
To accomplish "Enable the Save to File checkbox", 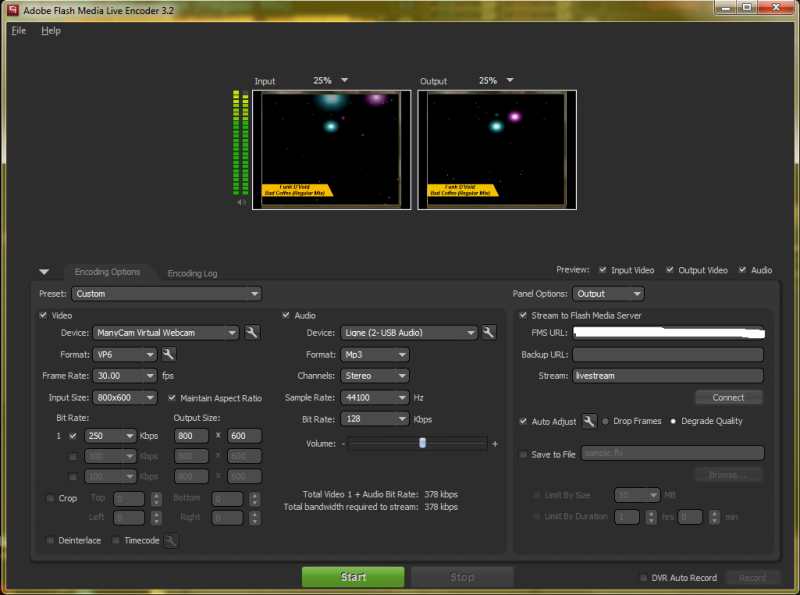I will pos(523,454).
